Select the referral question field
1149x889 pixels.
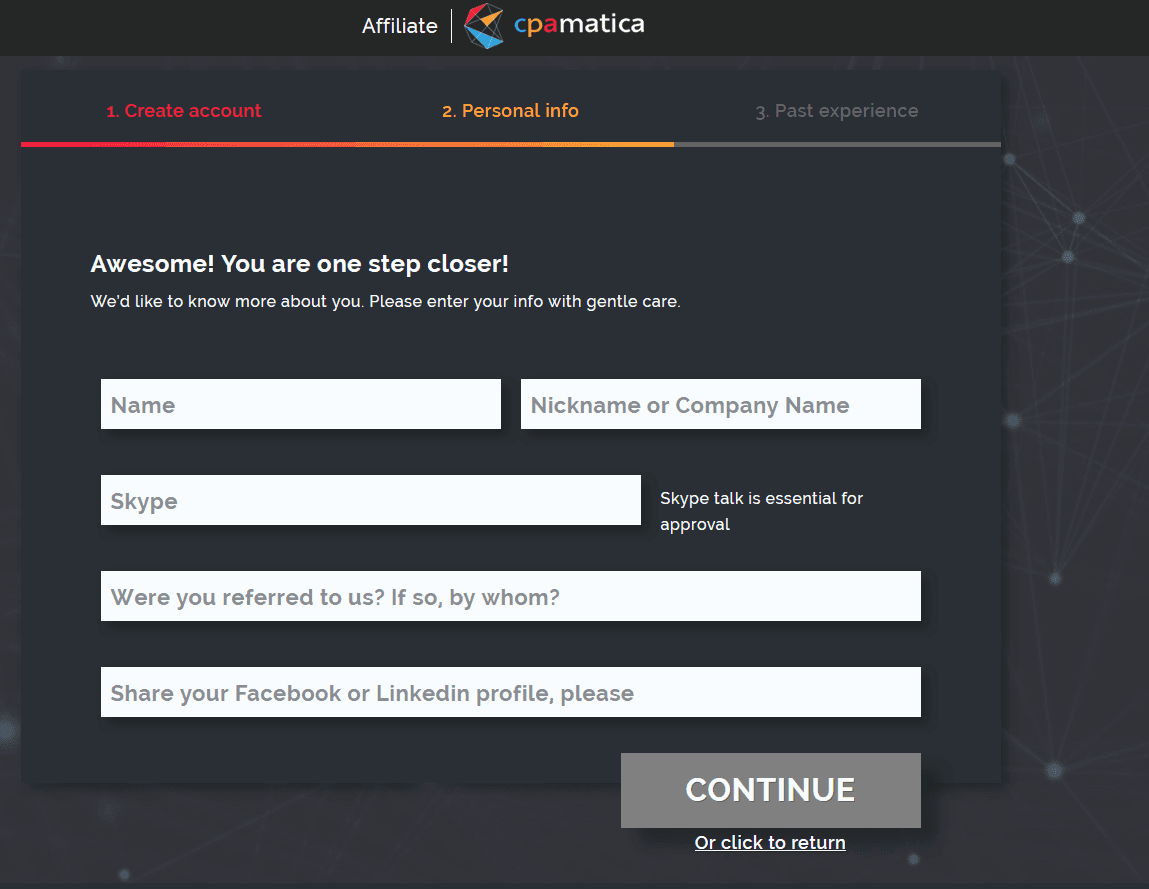pos(510,595)
